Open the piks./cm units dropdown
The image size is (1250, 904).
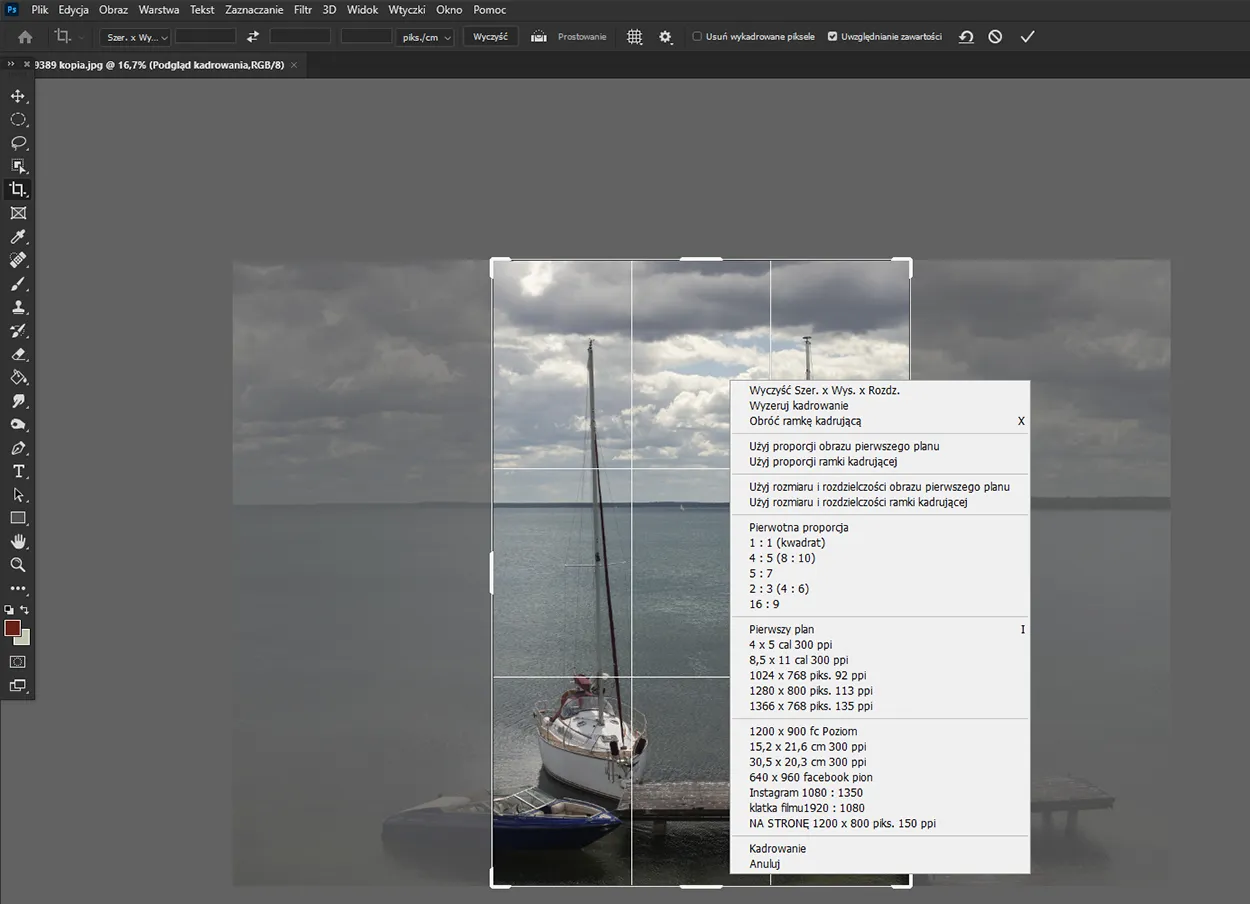(426, 37)
